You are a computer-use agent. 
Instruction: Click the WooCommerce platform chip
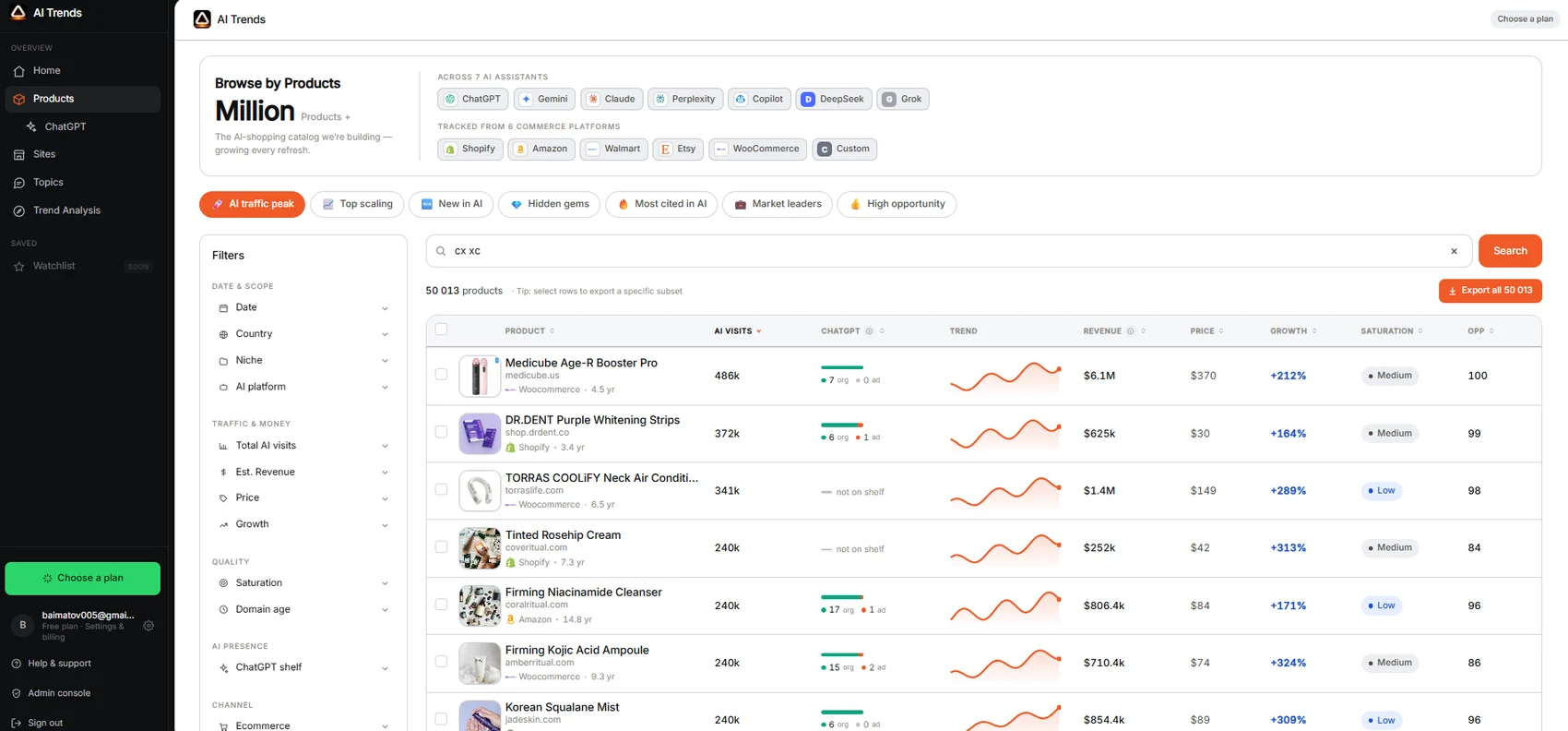[757, 149]
